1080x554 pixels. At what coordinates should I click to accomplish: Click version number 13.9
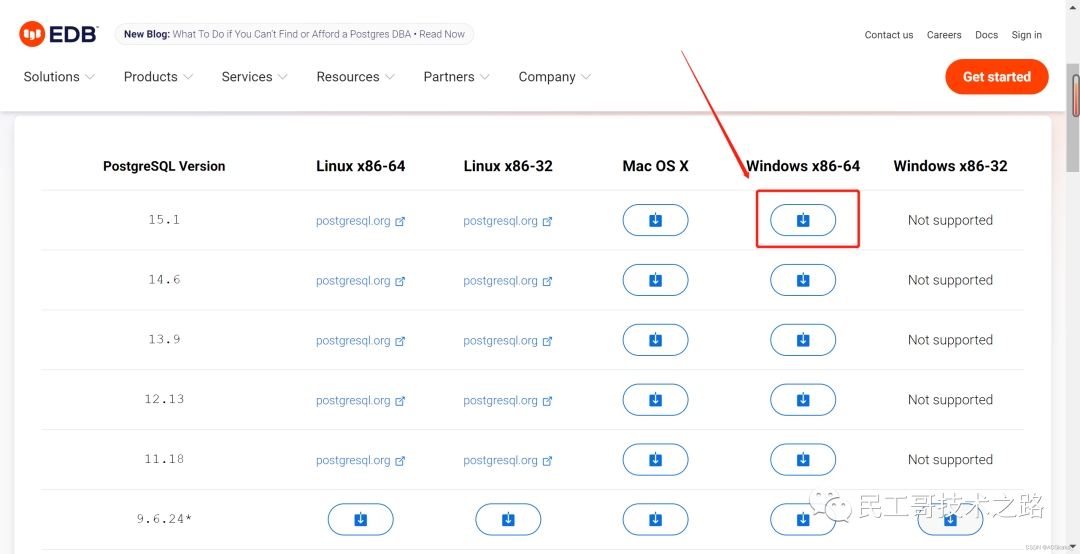tap(164, 339)
